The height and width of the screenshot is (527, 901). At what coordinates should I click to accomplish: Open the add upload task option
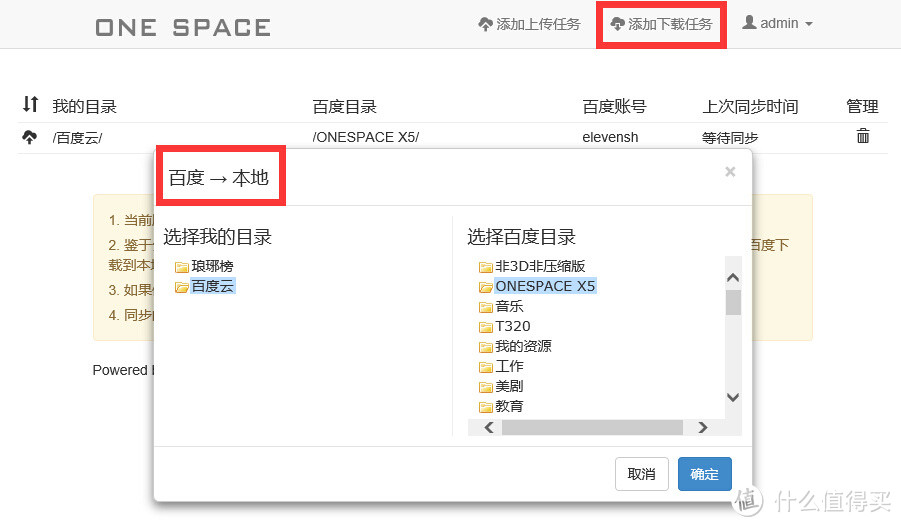pos(529,24)
